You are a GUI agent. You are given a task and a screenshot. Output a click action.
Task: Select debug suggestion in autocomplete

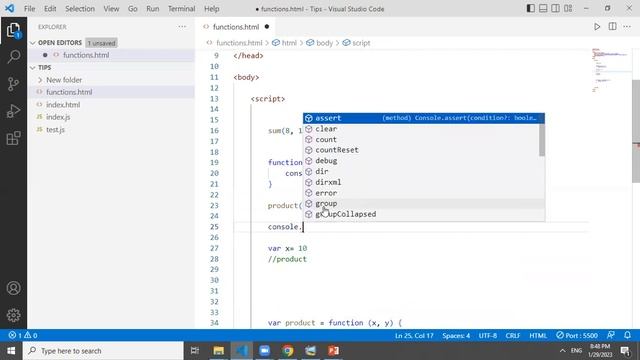(x=421, y=161)
